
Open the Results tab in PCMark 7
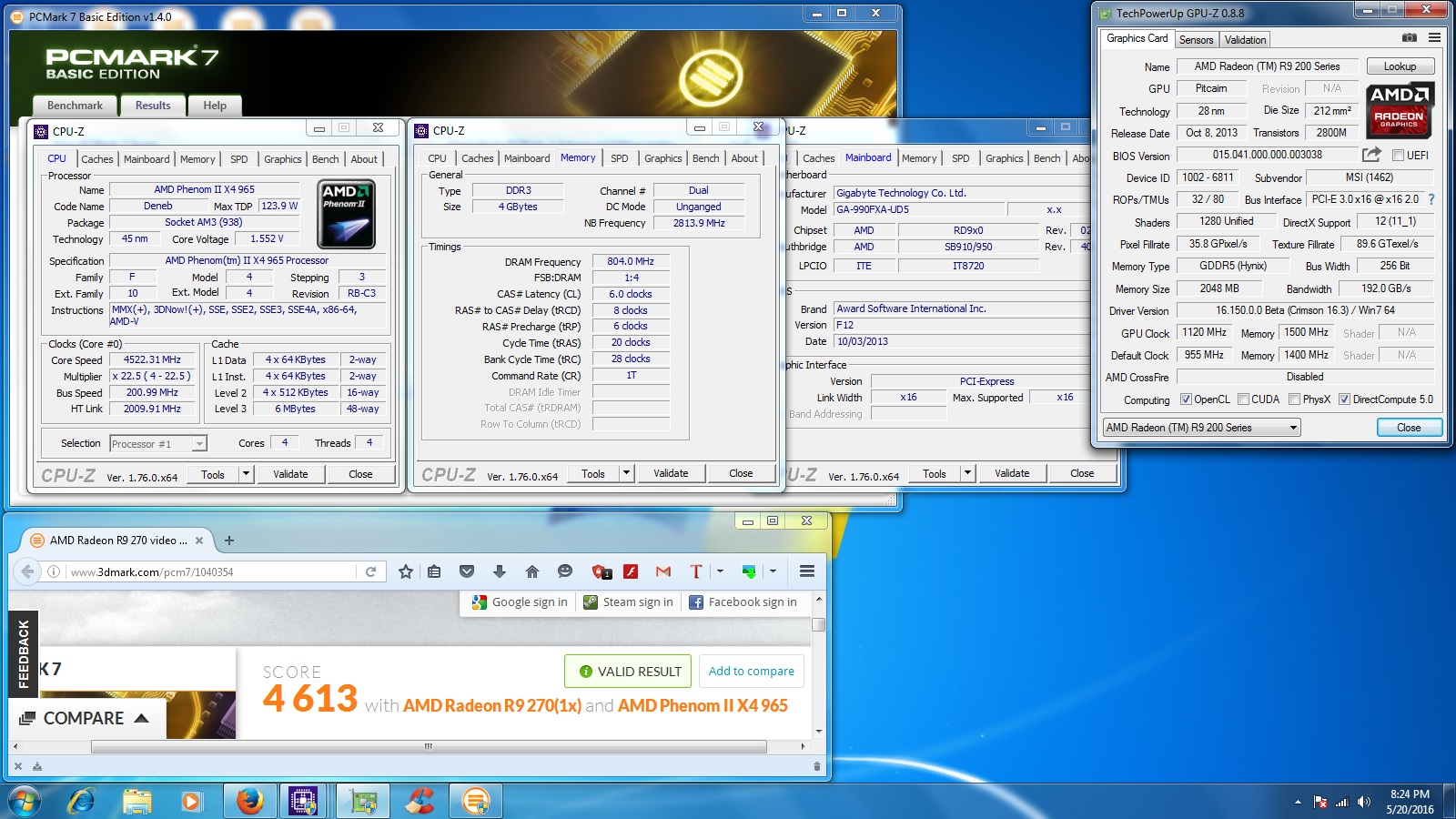153,106
